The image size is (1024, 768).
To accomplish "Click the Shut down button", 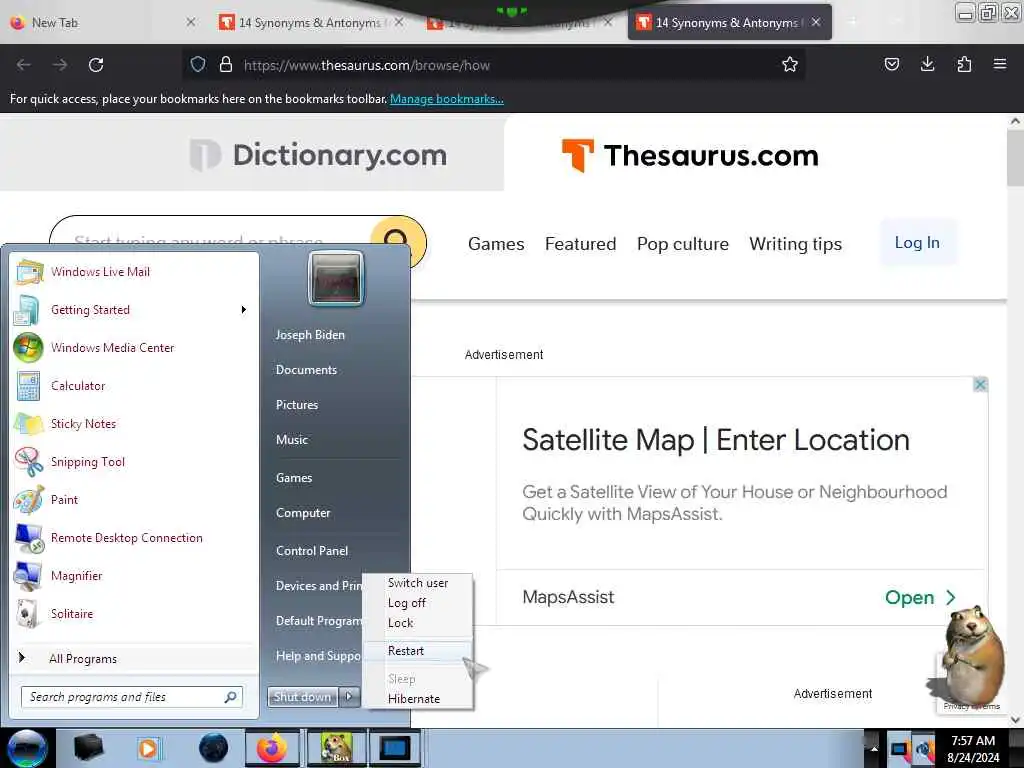I will 302,696.
